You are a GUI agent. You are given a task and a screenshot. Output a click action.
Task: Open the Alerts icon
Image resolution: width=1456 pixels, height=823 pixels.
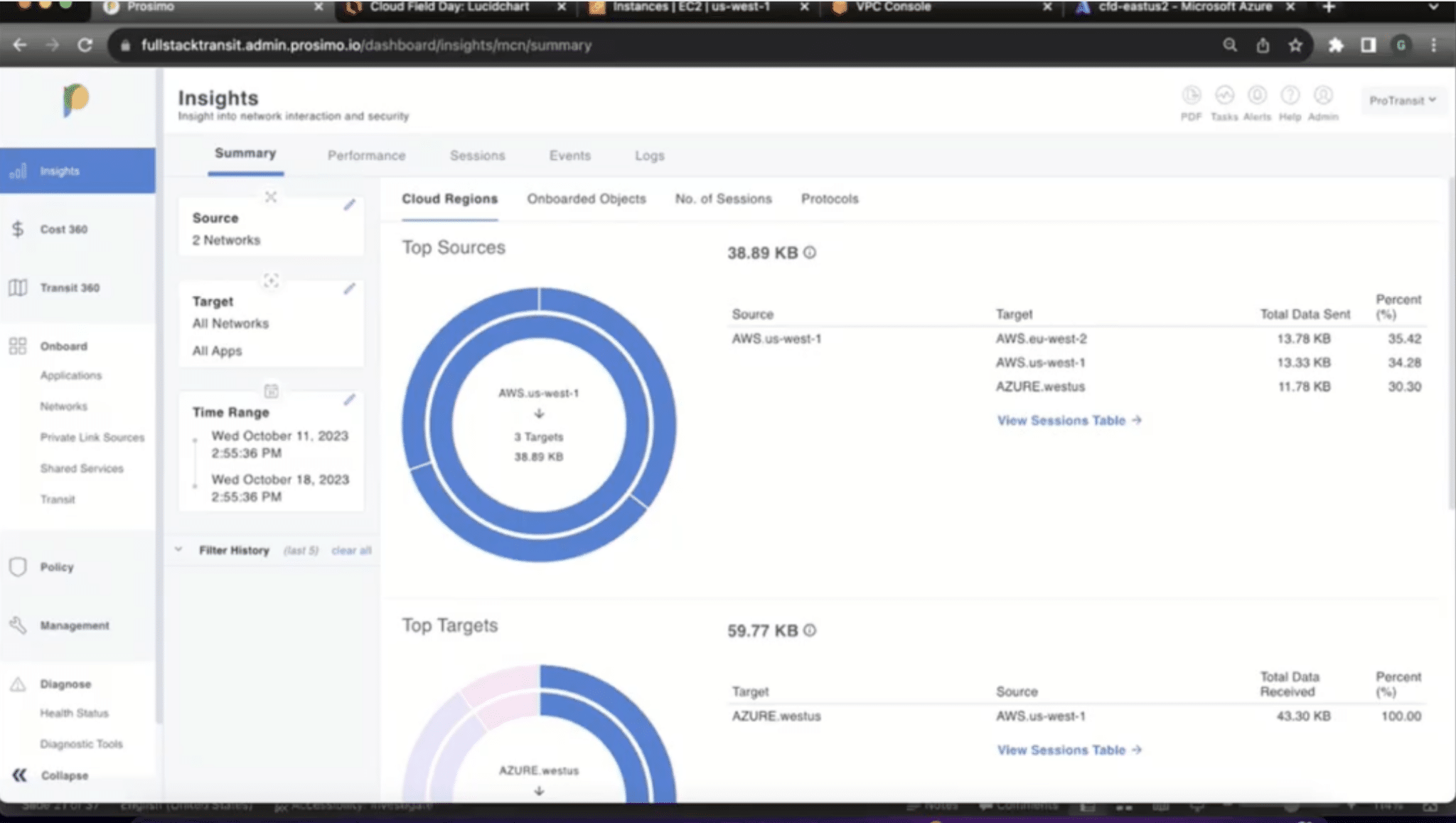pos(1257,95)
